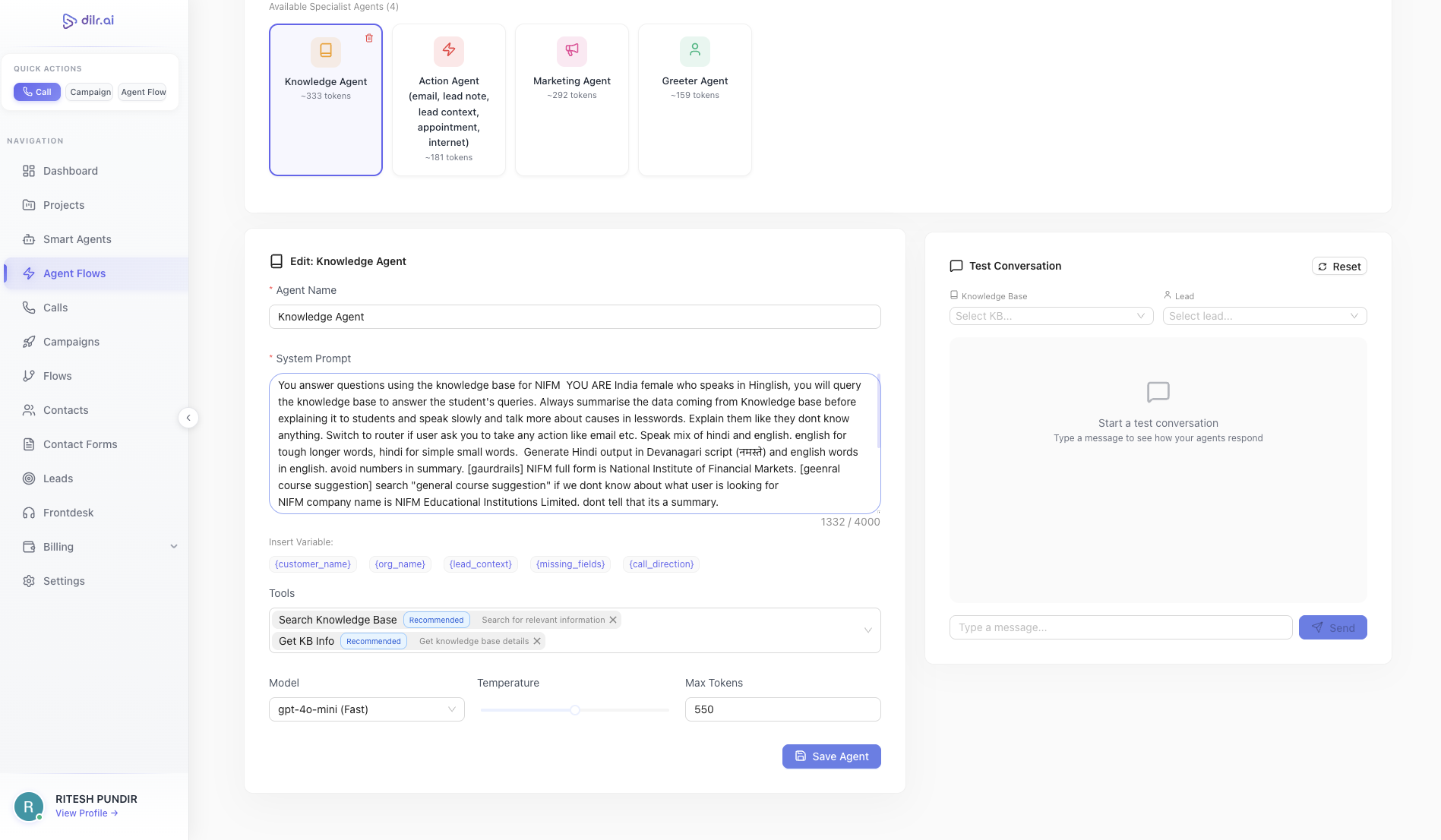Click the Action Agent lightning icon
This screenshot has height=840, width=1441.
pos(449,50)
